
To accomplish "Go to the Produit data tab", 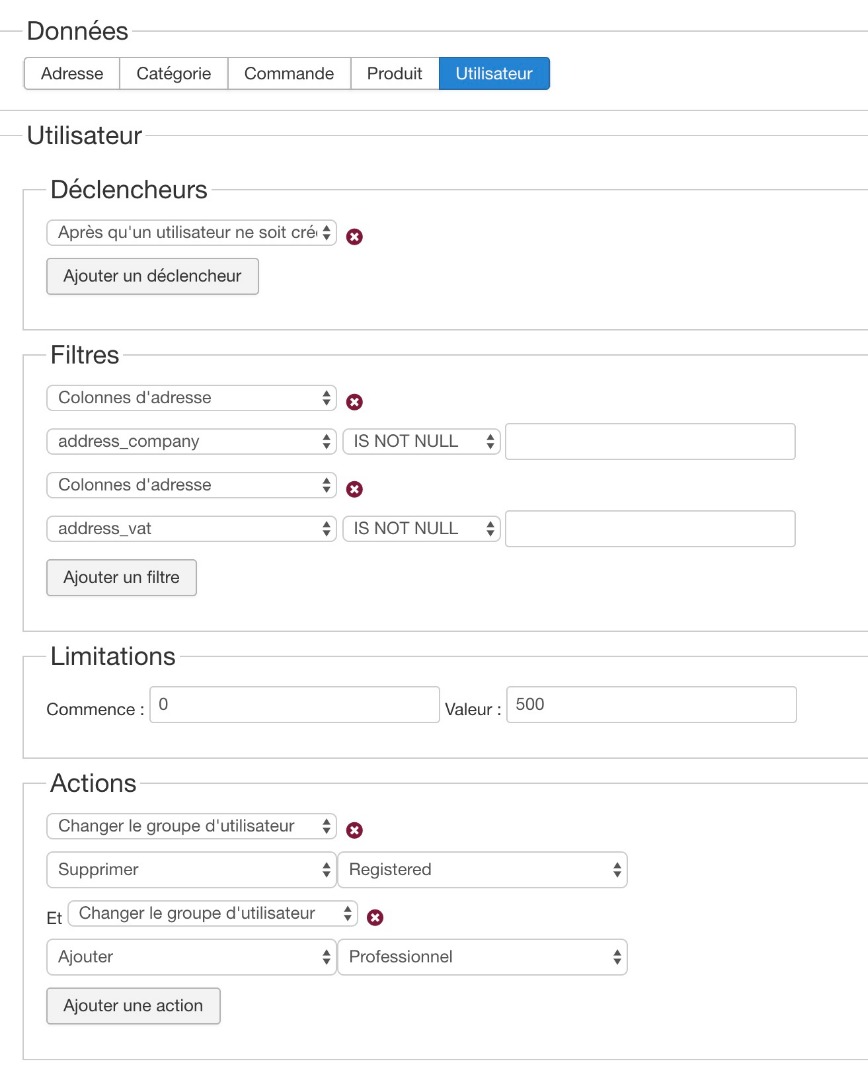I will [x=394, y=74].
